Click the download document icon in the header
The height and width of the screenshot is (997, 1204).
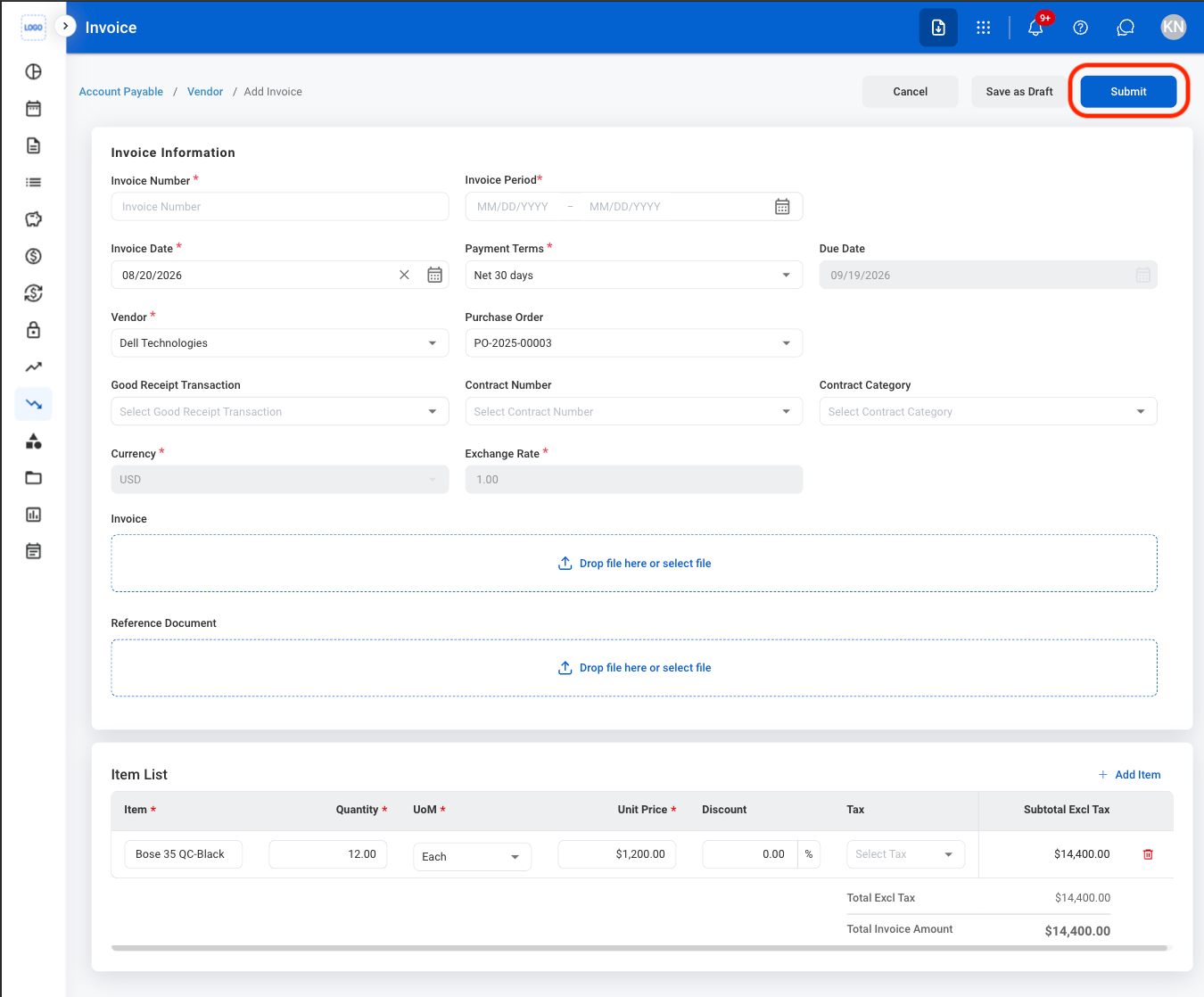938,28
